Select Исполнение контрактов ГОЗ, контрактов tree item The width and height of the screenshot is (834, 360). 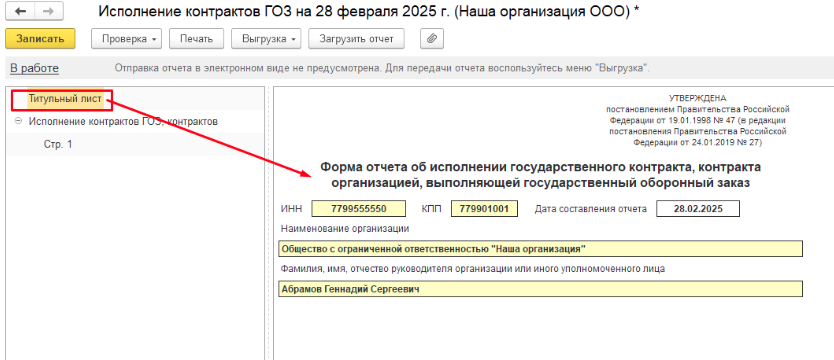point(123,122)
